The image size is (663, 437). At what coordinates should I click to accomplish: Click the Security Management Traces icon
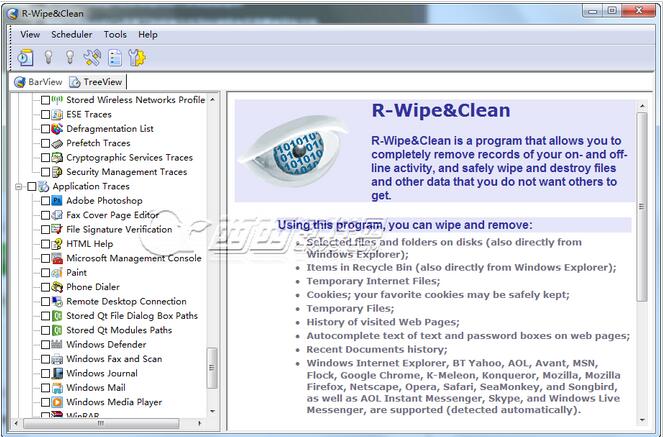pos(57,172)
